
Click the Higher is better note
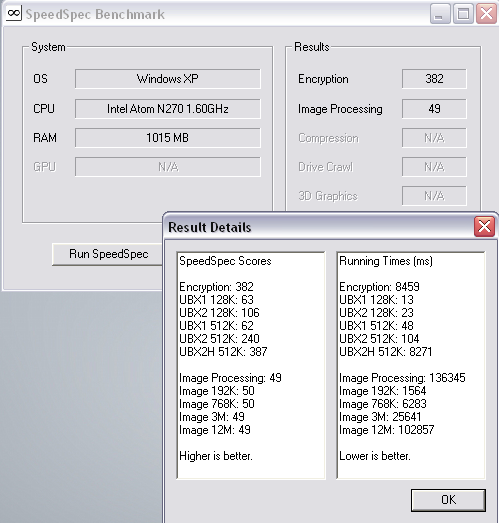tap(215, 456)
